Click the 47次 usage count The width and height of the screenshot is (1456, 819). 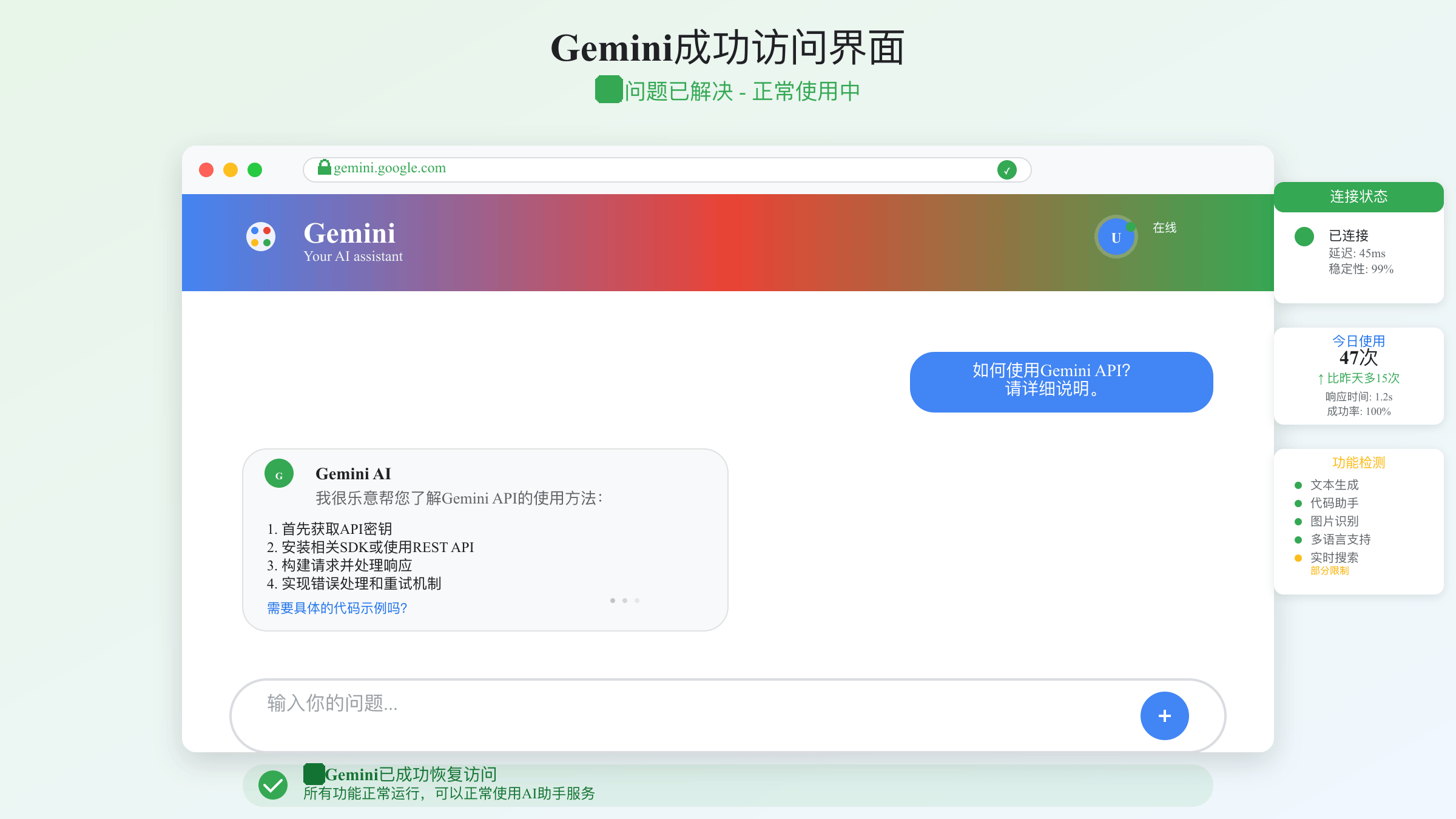[x=1359, y=358]
